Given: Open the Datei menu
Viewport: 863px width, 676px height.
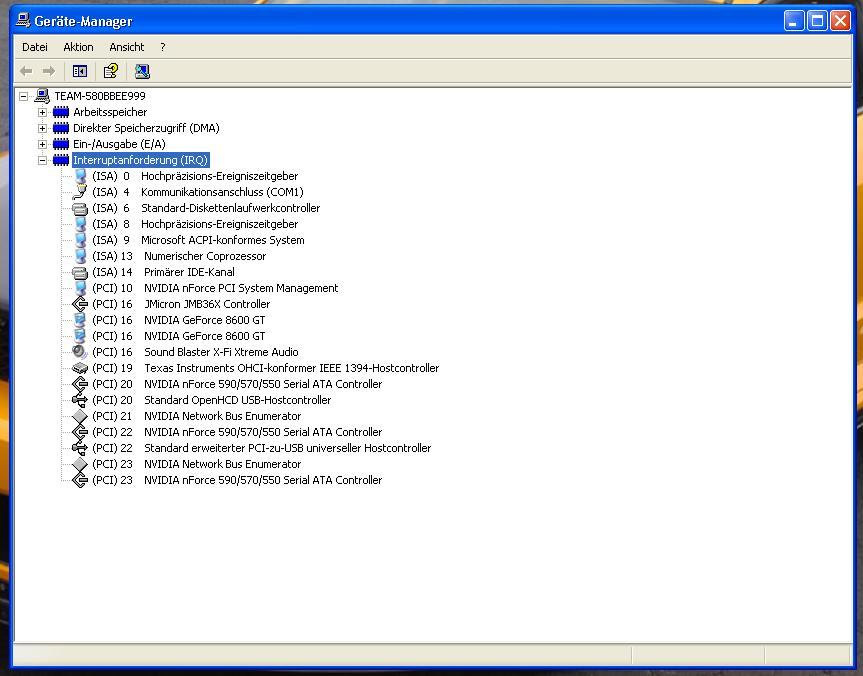Looking at the screenshot, I should (35, 47).
